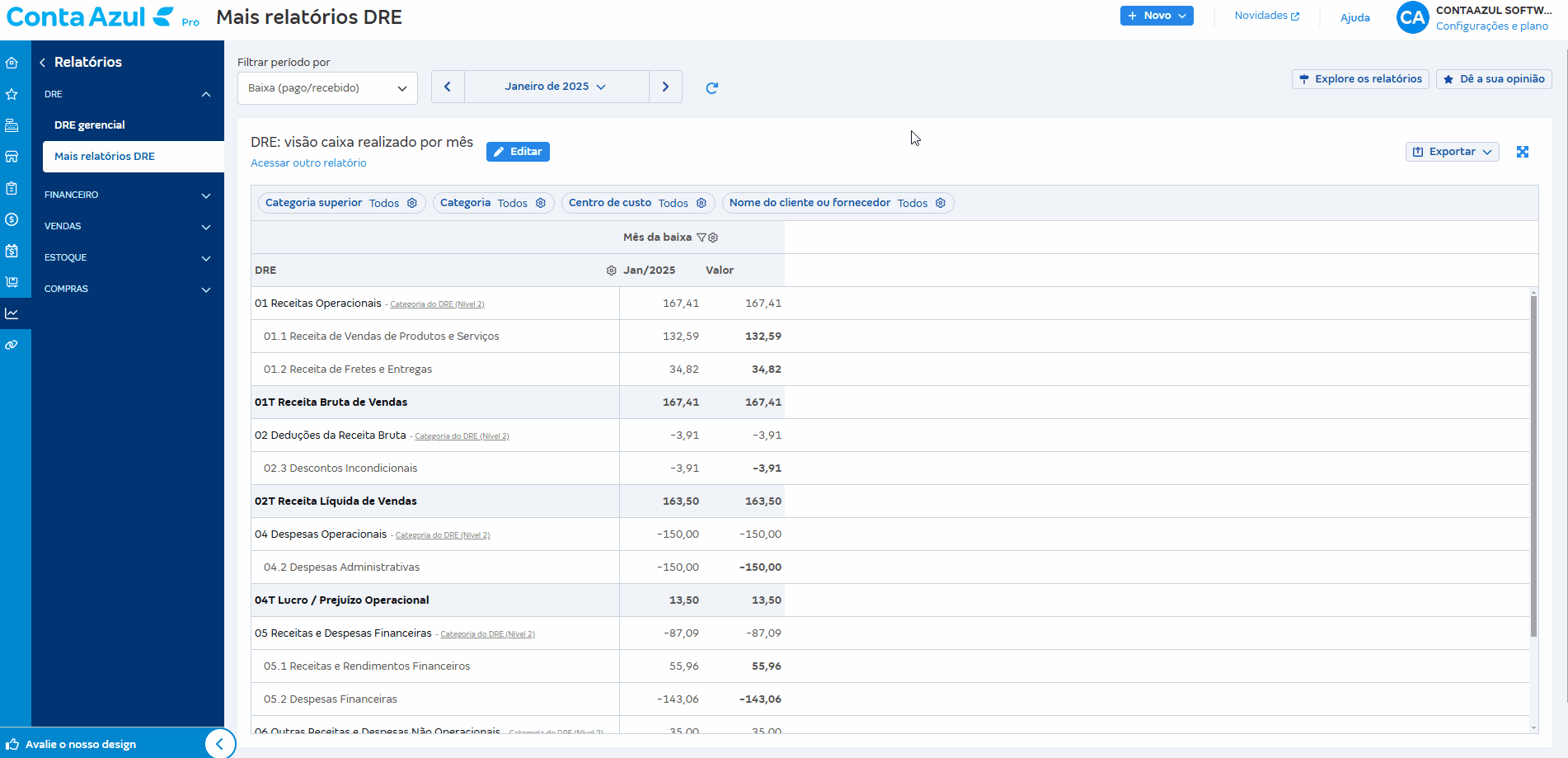Open the line chart reports sidebar icon
The width and height of the screenshot is (1568, 758).
[12, 313]
